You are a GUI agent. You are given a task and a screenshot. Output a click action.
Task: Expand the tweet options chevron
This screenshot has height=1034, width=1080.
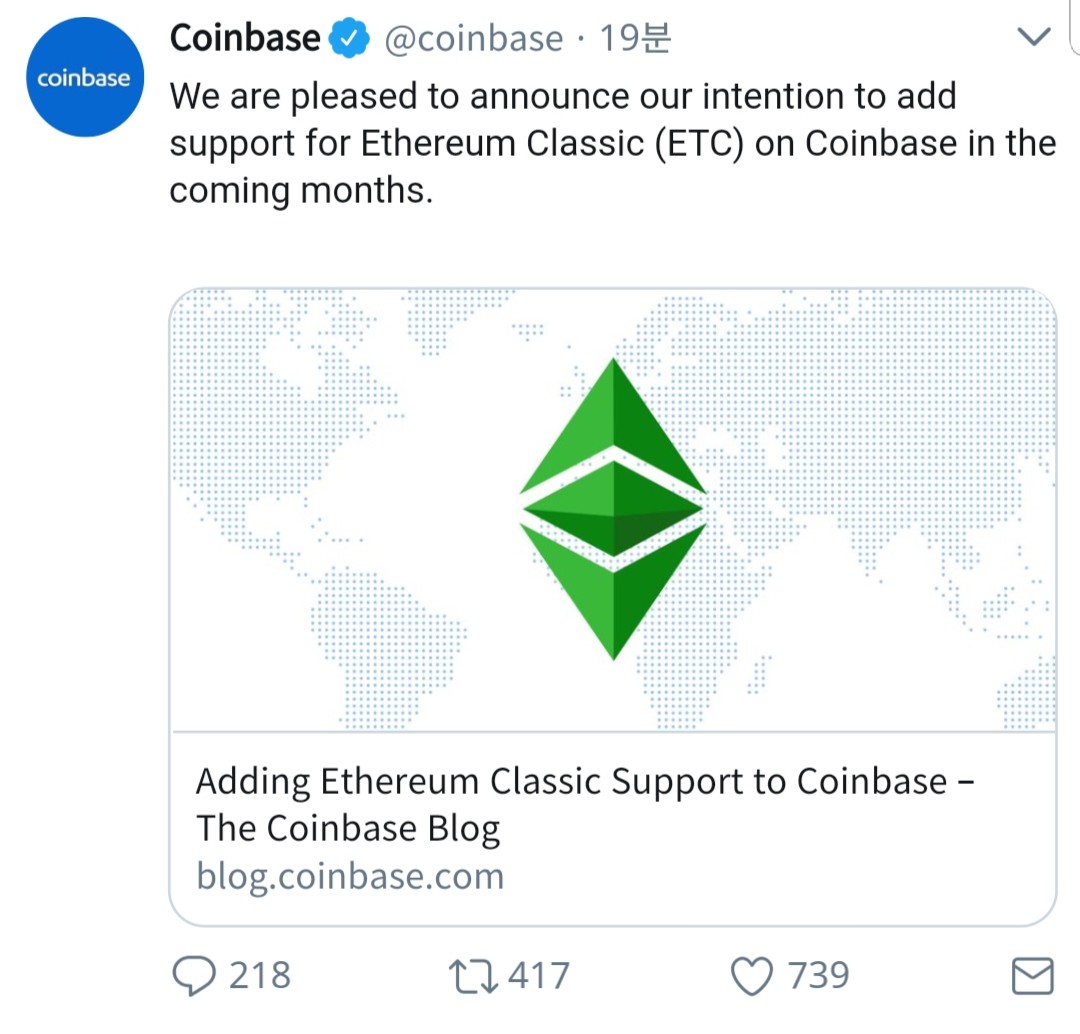click(1033, 38)
